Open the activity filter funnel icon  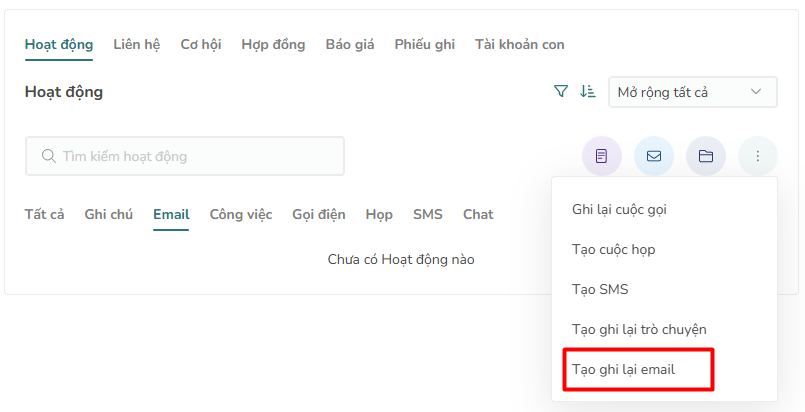pos(561,92)
